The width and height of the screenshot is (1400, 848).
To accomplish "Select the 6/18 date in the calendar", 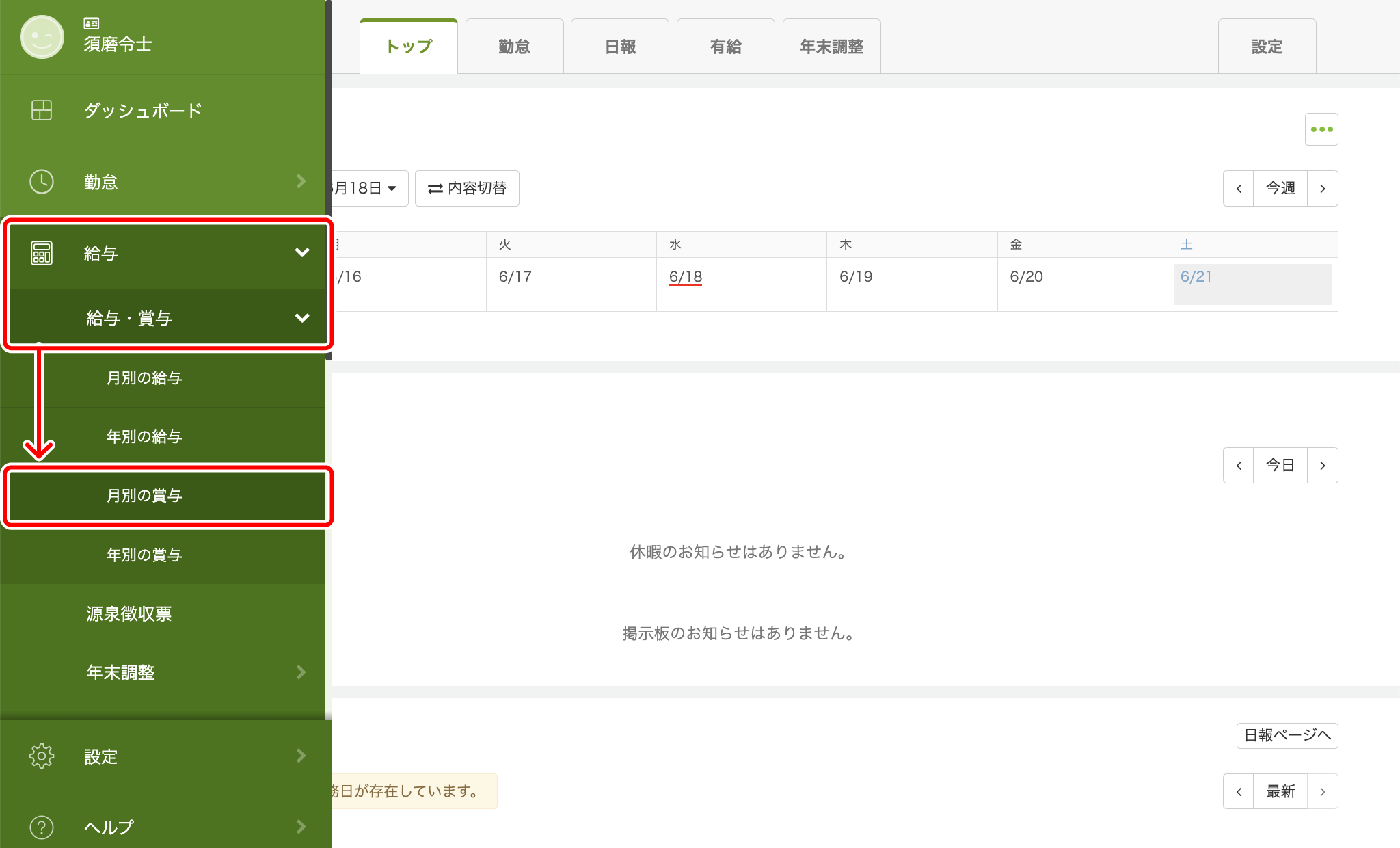I will [x=685, y=277].
